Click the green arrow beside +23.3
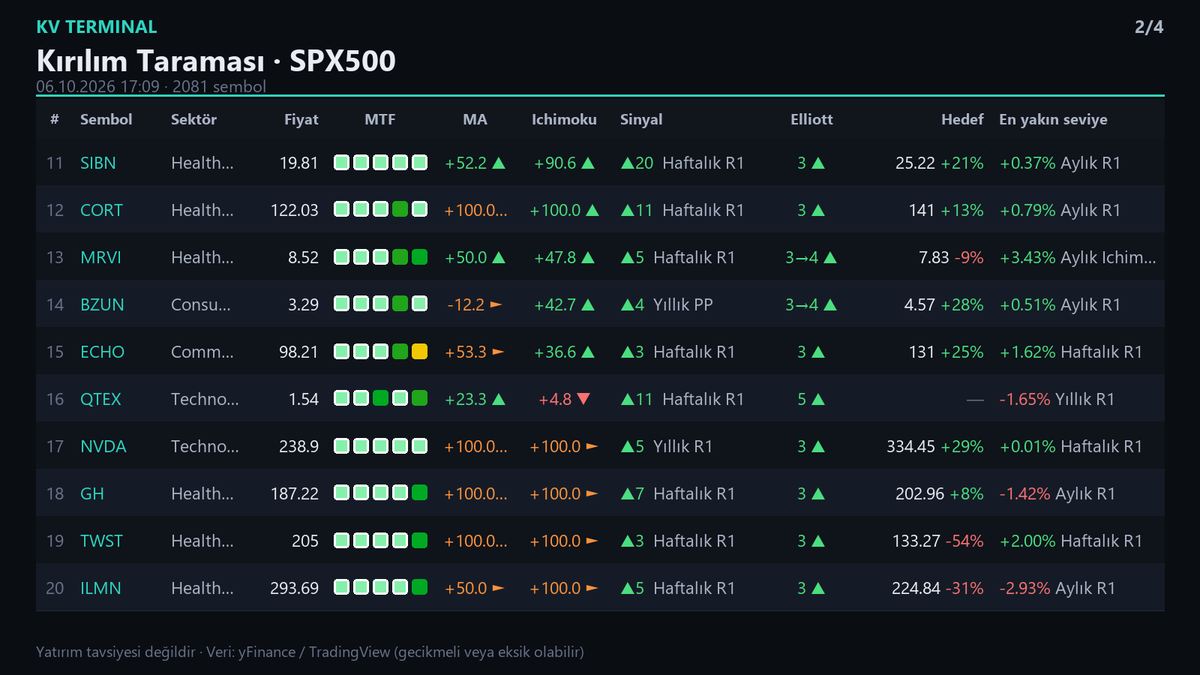Viewport: 1200px width, 675px height. [499, 399]
